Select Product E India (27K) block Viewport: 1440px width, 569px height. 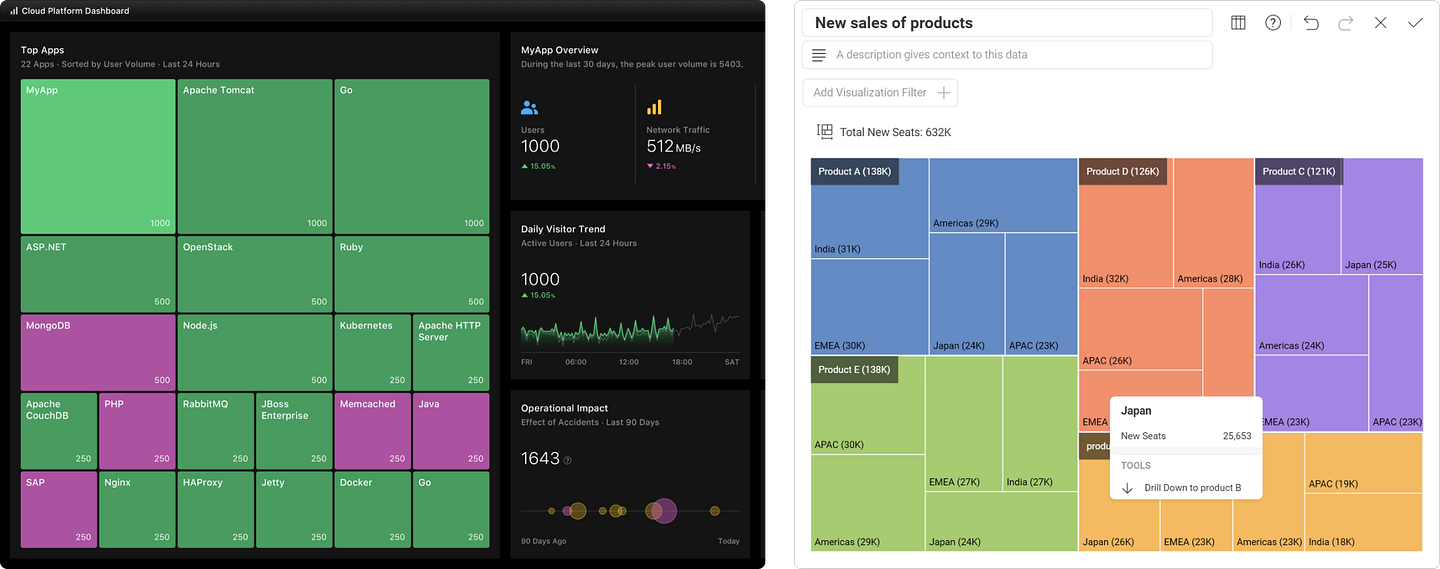(1040, 423)
